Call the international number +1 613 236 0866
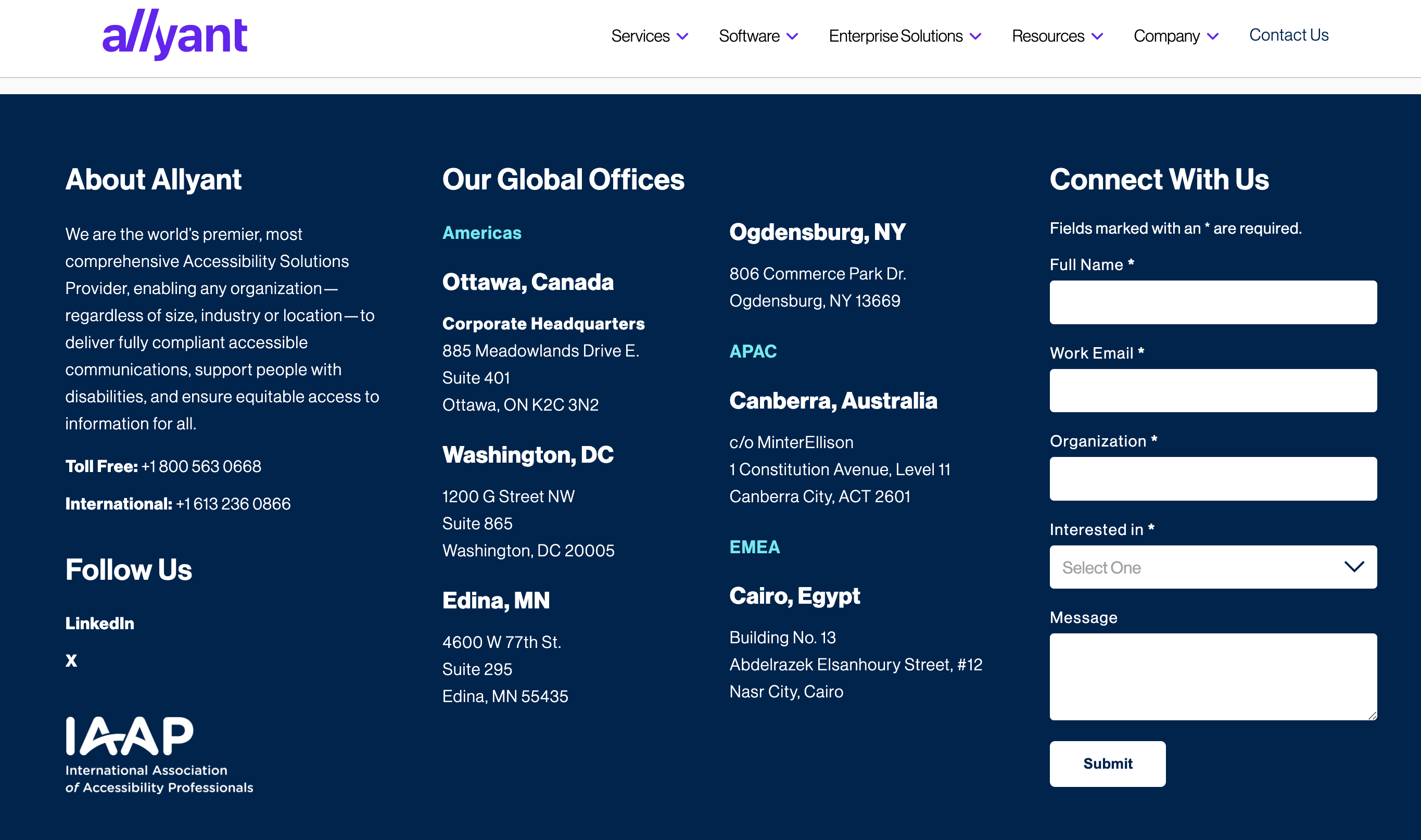 pyautogui.click(x=233, y=504)
